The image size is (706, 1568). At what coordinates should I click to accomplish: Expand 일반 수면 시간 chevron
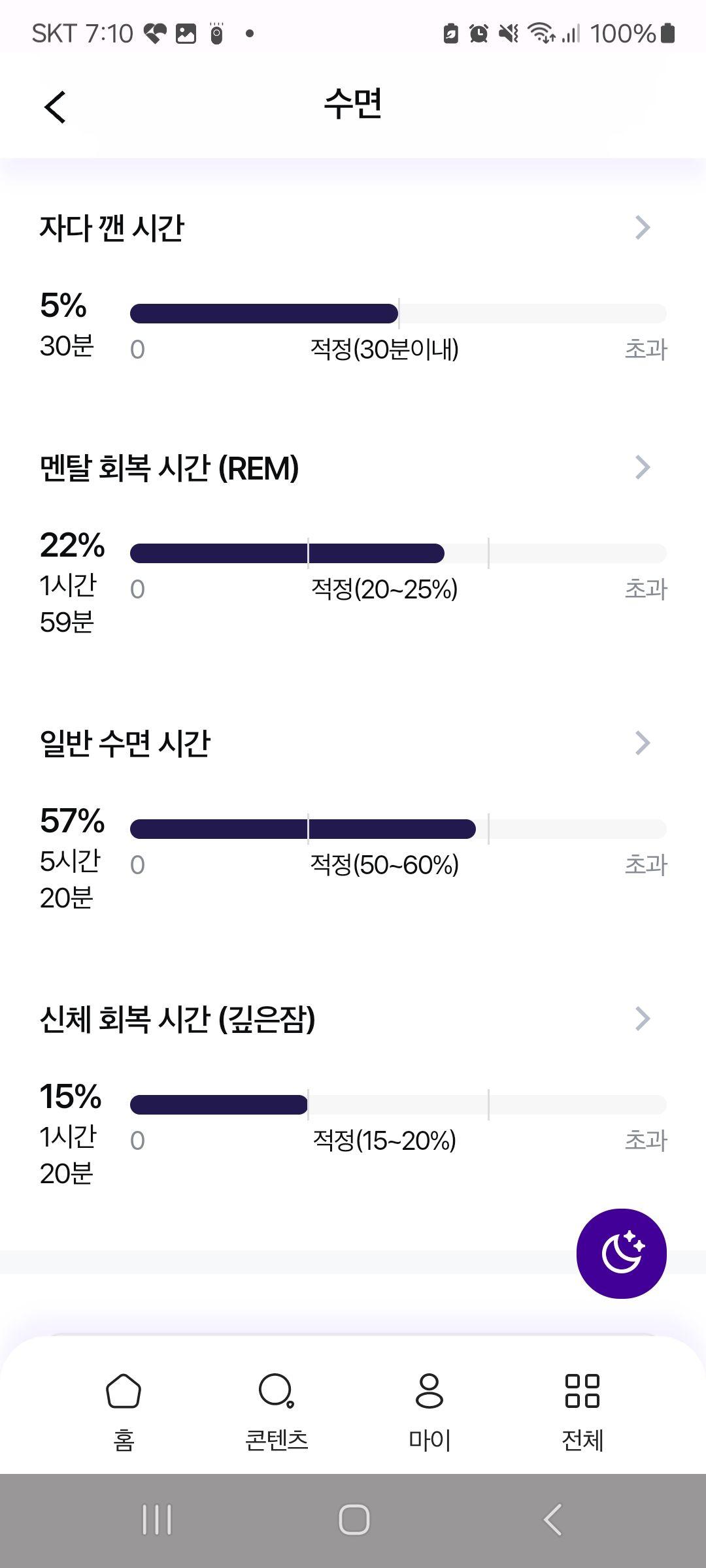(643, 743)
